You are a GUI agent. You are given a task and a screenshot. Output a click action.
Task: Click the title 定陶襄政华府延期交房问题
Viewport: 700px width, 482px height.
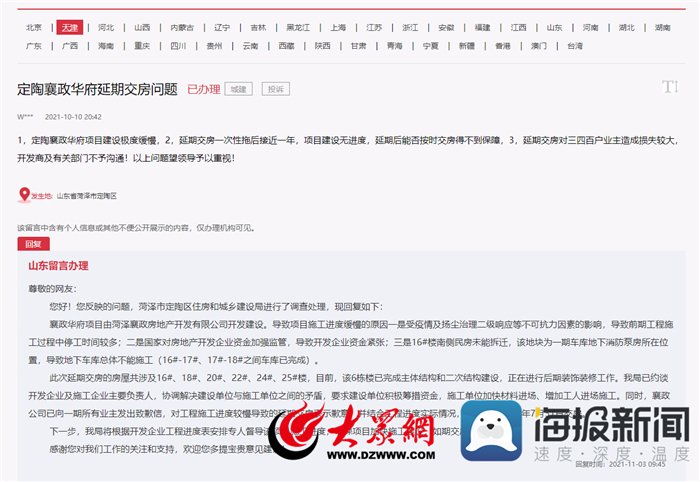[97, 89]
